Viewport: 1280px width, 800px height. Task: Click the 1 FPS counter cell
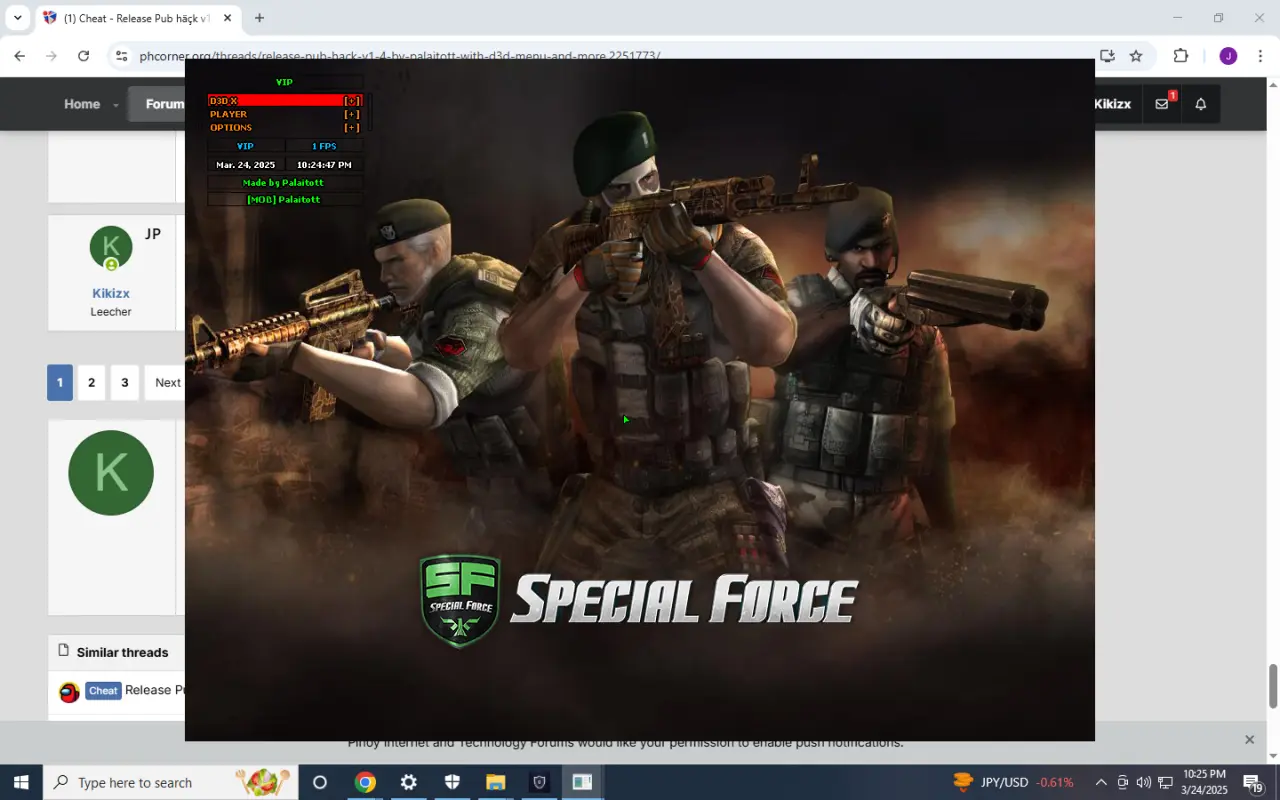[324, 146]
